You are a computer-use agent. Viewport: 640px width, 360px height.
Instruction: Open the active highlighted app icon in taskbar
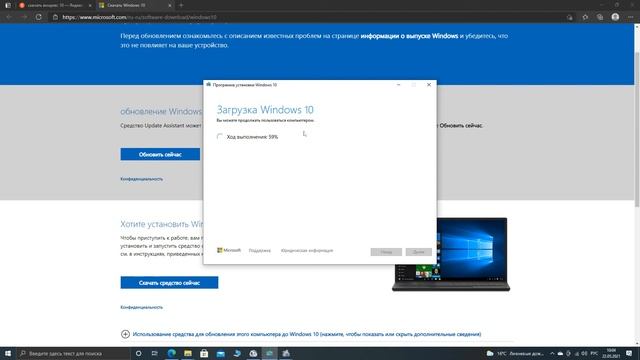tap(269, 353)
